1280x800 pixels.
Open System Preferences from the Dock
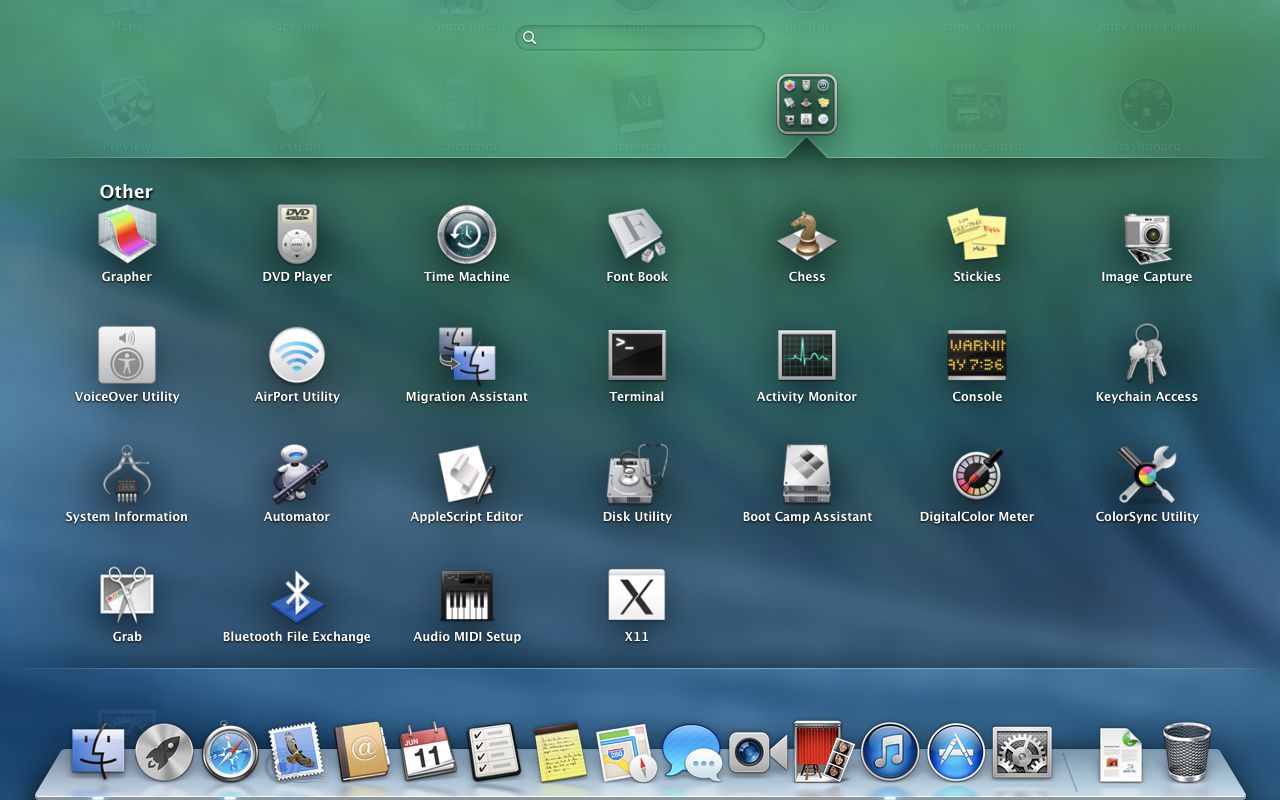tap(1022, 752)
